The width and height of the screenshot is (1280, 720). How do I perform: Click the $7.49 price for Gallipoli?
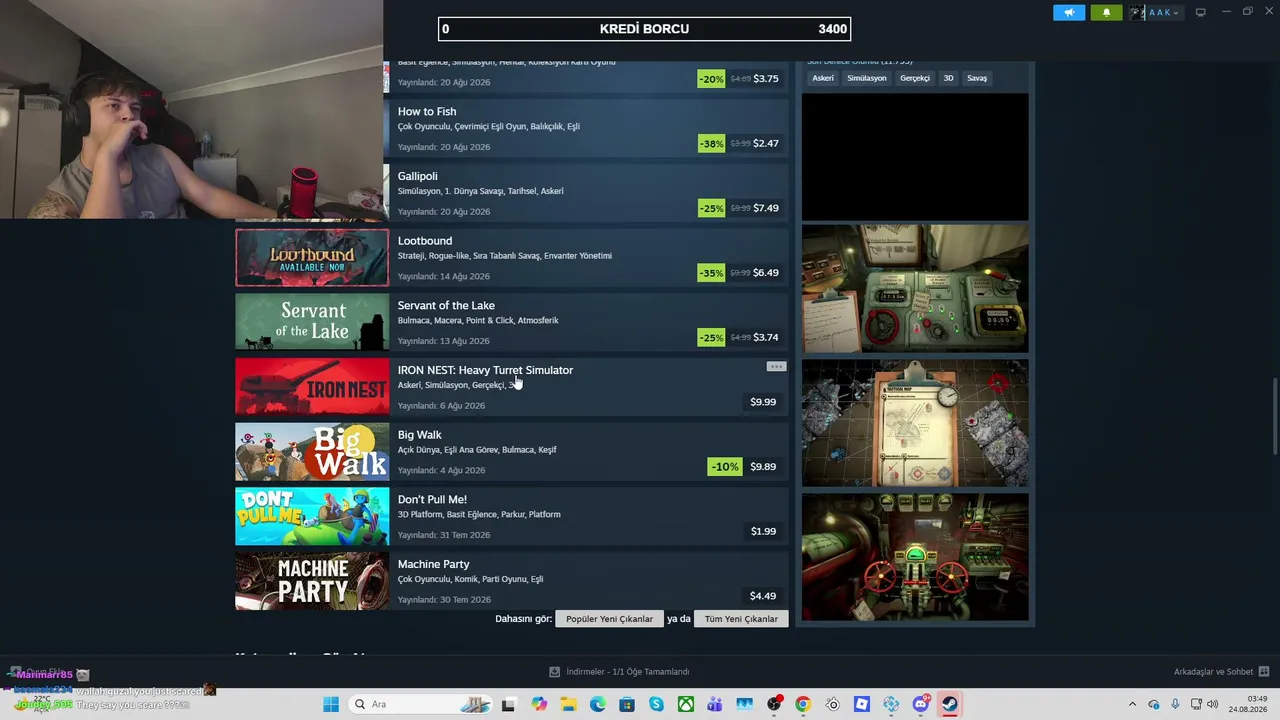pos(766,208)
